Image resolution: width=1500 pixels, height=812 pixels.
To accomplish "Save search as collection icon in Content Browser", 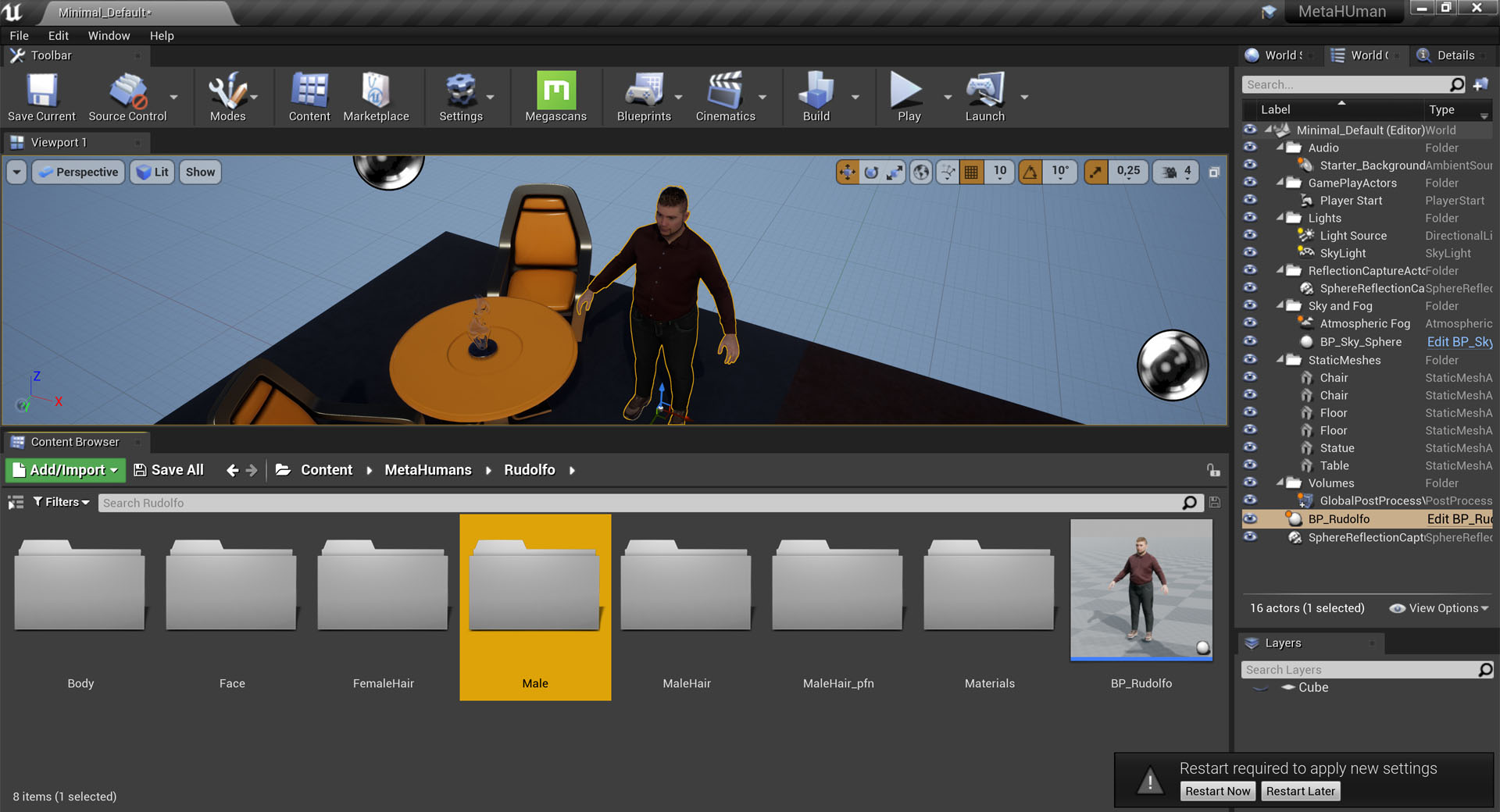I will 1215,503.
